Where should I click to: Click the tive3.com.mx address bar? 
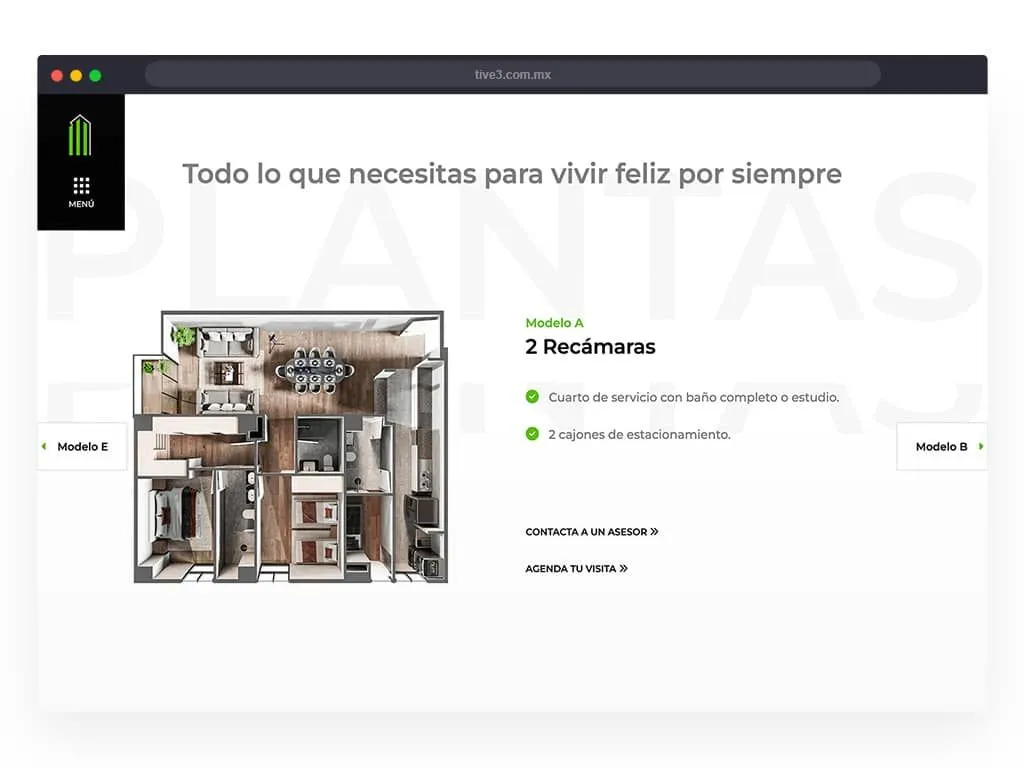point(512,75)
